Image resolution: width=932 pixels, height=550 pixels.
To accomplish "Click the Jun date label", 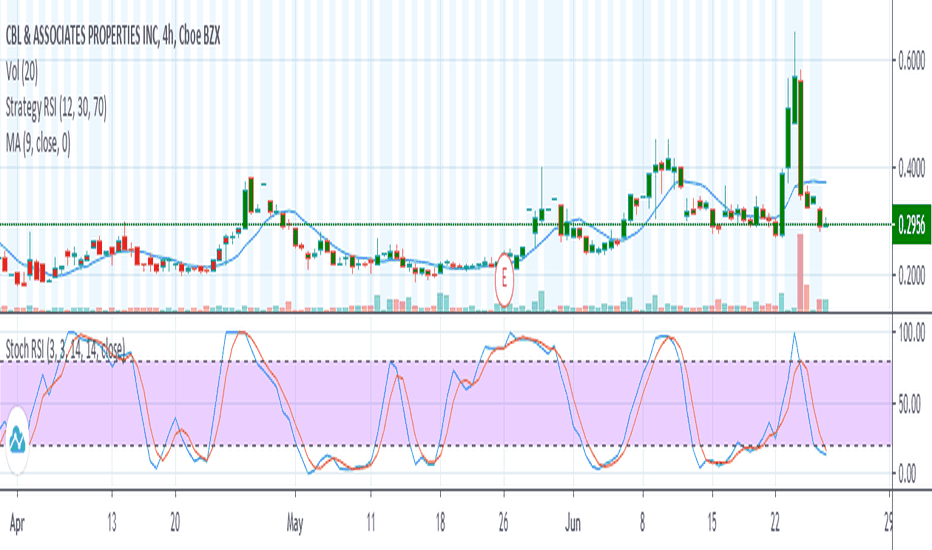I will [x=573, y=523].
